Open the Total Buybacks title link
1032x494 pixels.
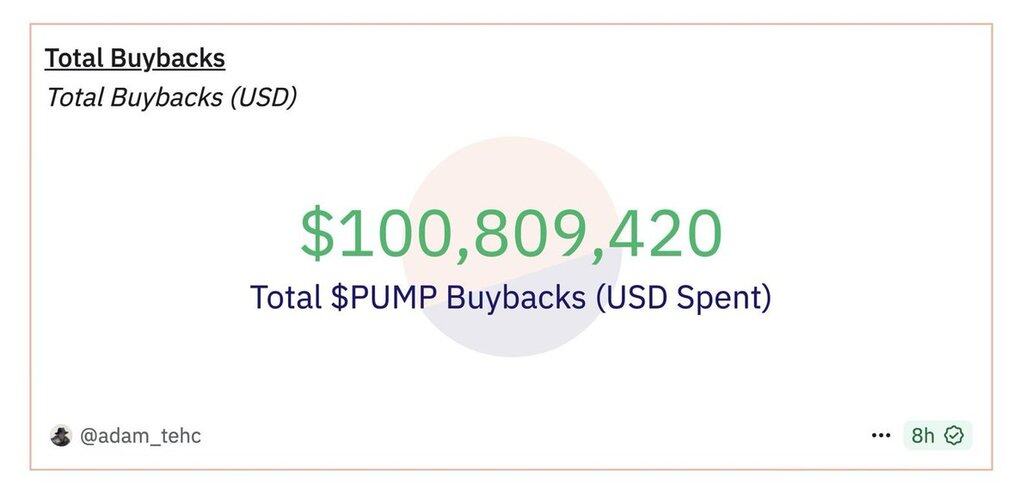point(135,59)
